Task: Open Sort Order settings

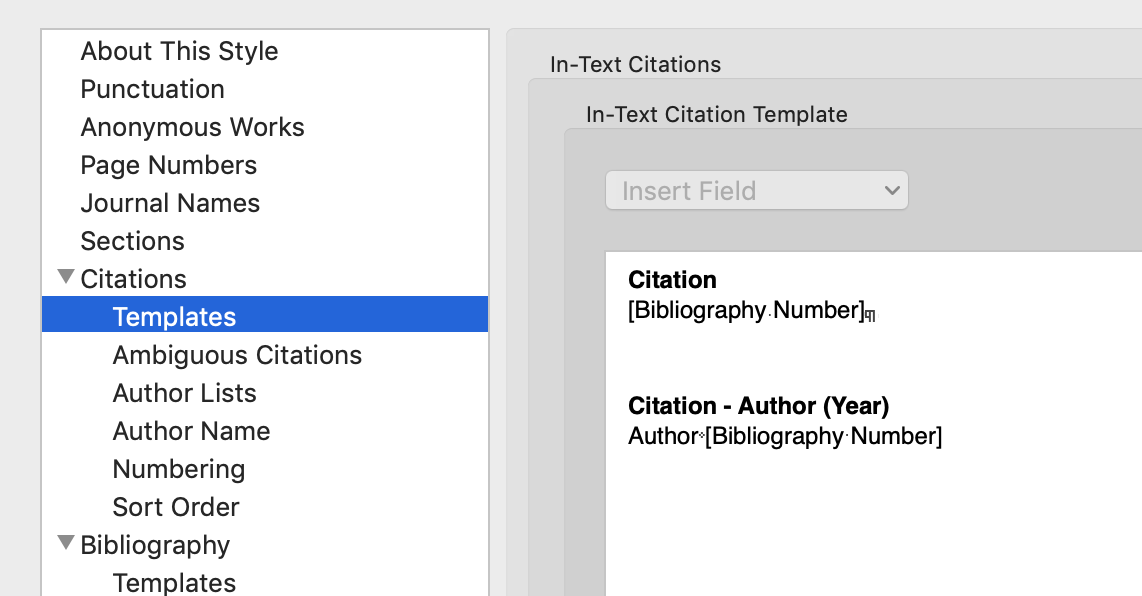Action: pos(175,507)
